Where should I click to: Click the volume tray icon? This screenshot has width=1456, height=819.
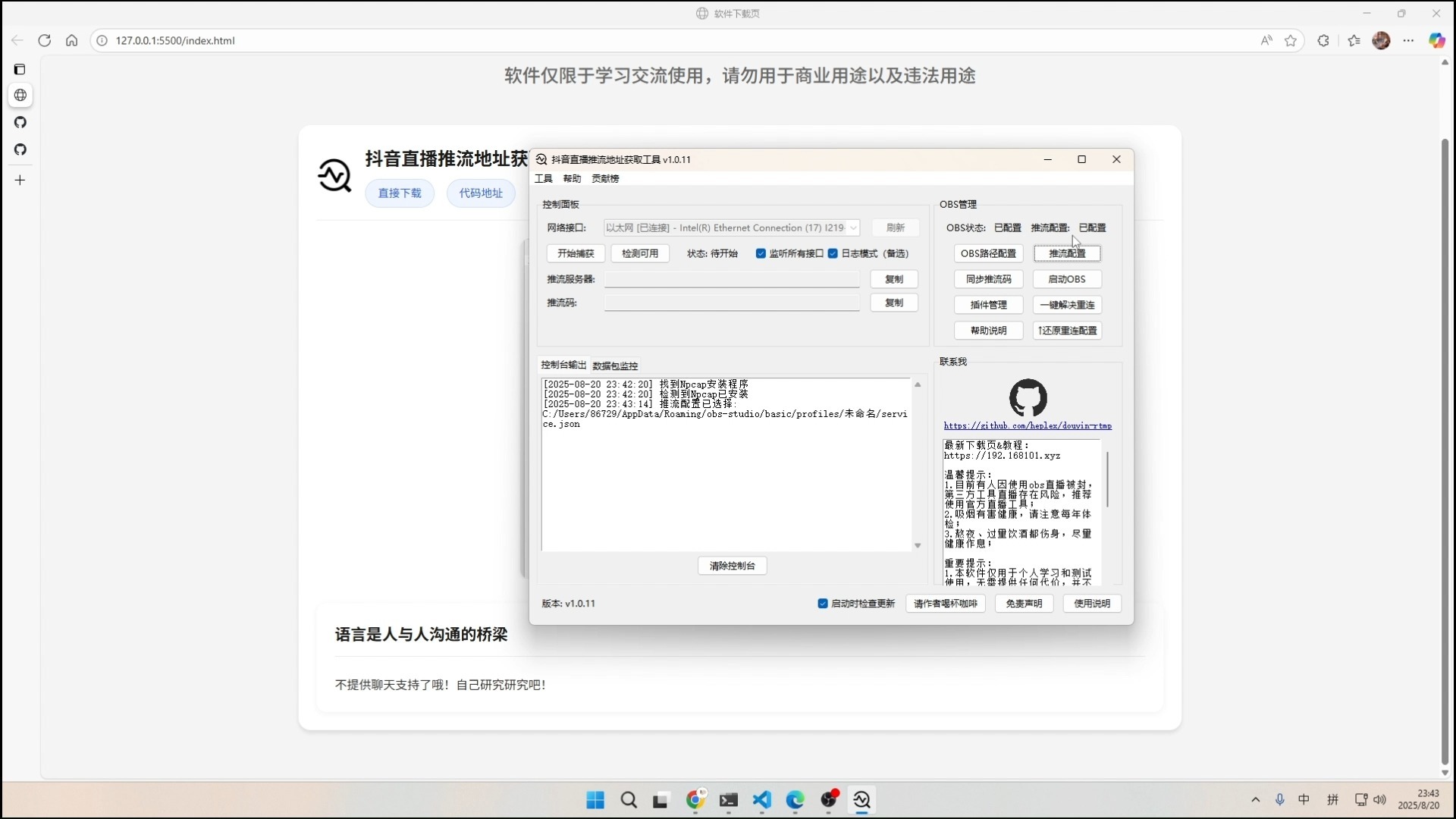[1379, 799]
